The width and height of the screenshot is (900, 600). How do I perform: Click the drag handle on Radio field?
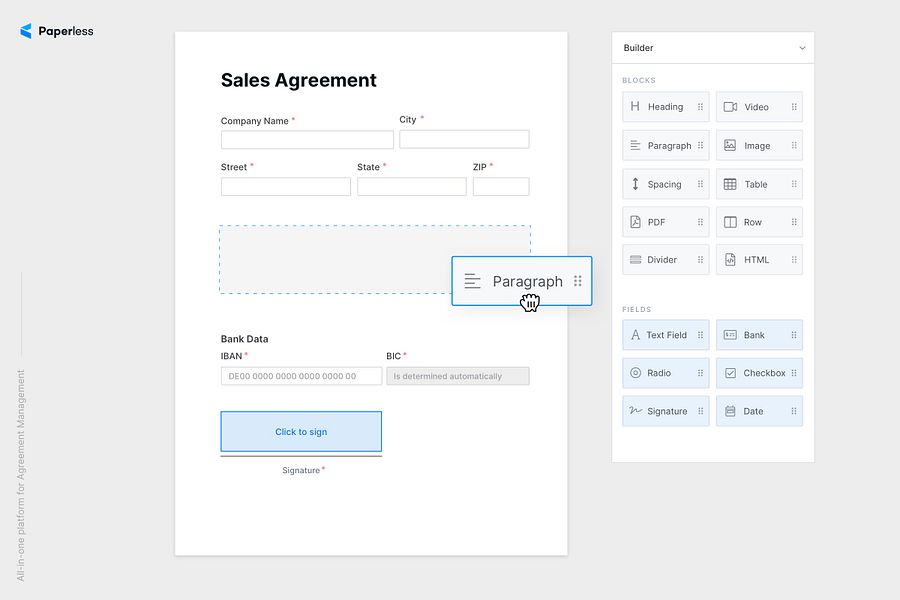click(700, 373)
